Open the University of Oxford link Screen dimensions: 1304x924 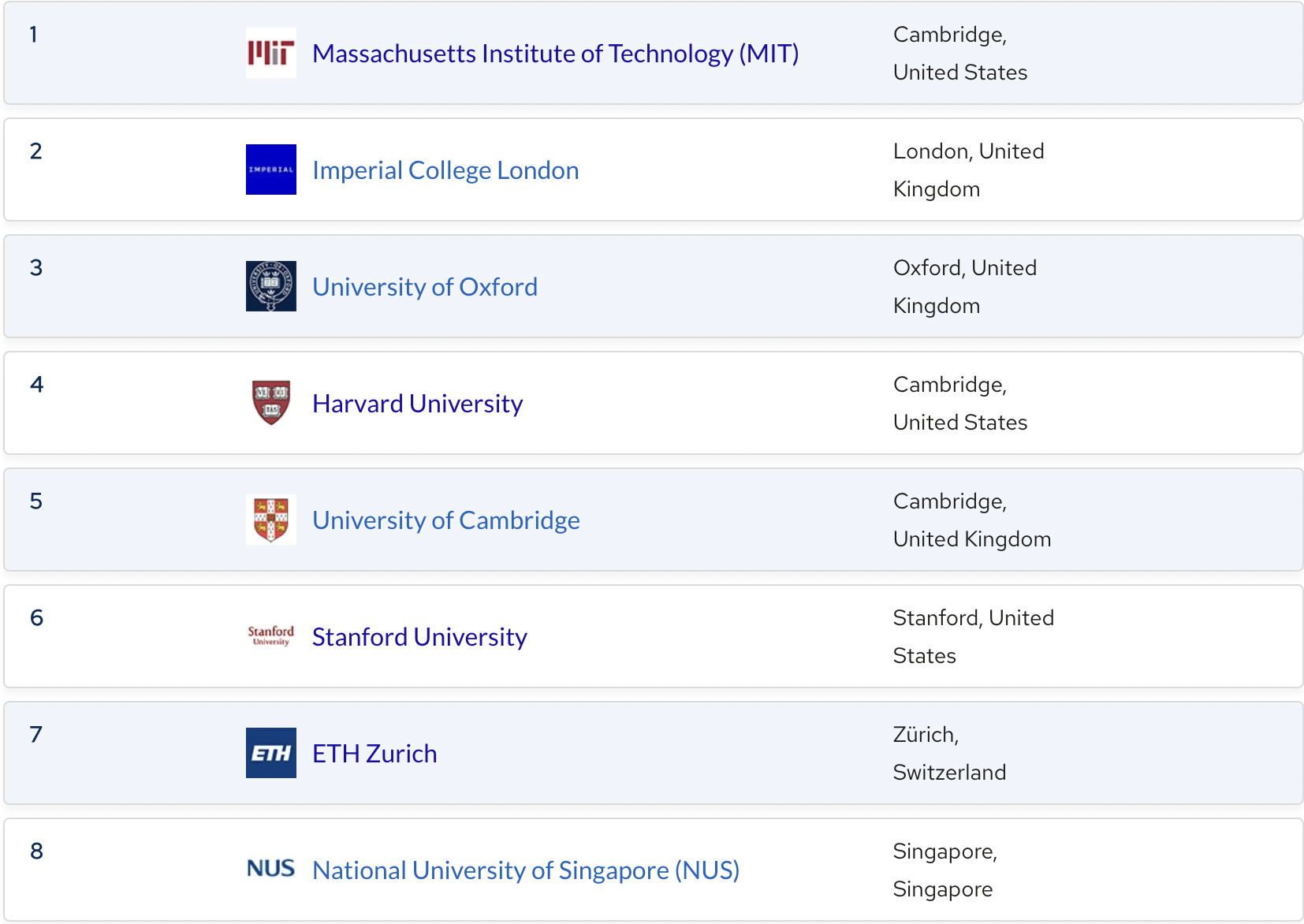(425, 287)
